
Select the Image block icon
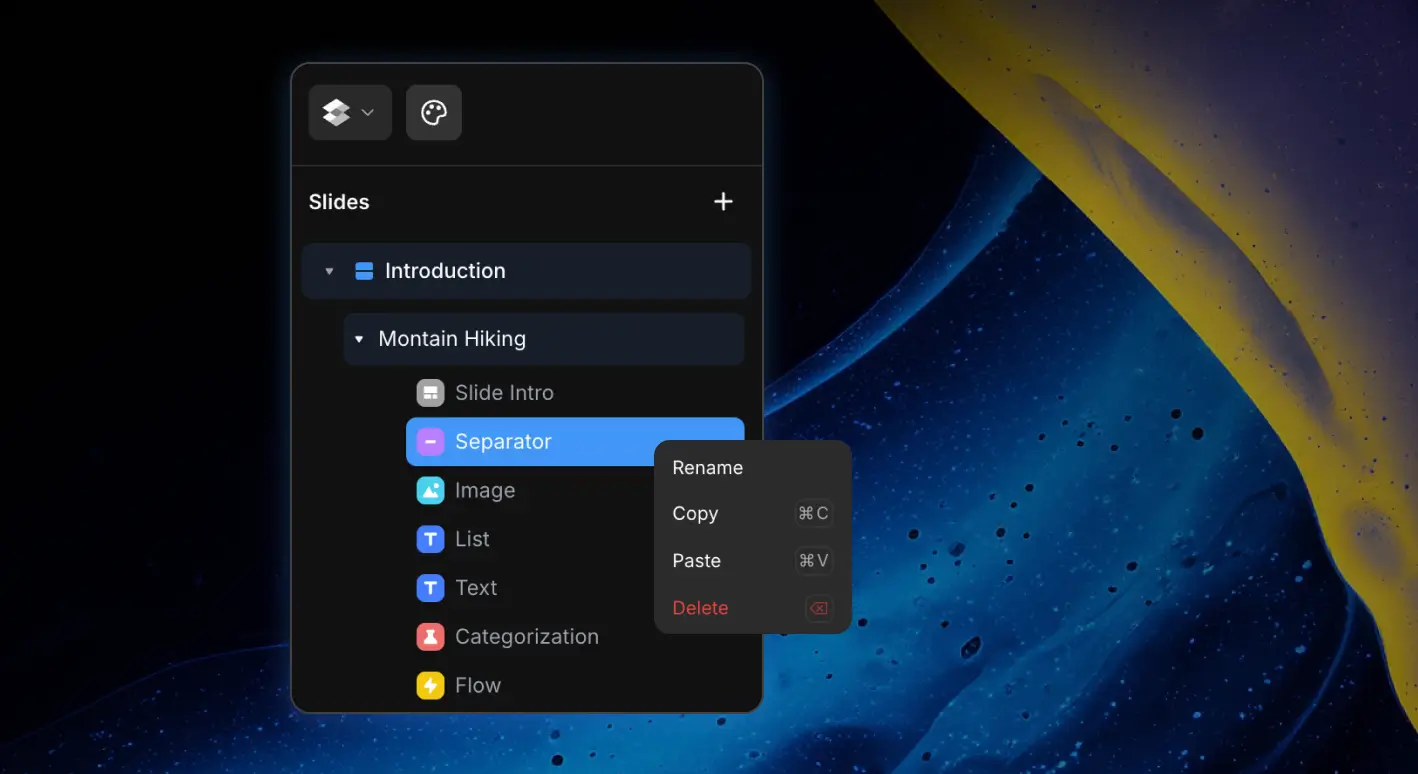[x=430, y=490]
